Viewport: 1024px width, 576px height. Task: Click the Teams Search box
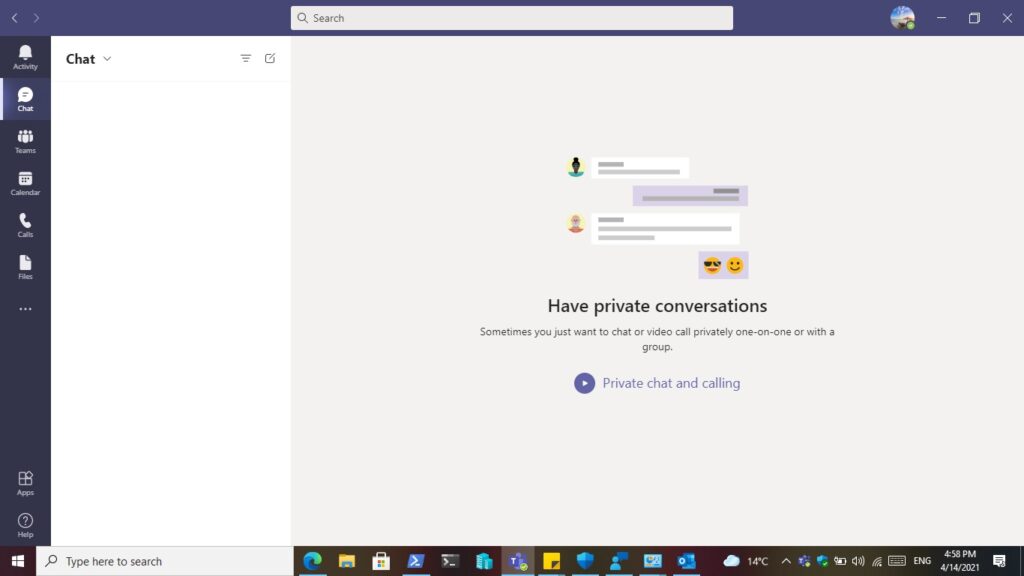point(511,18)
